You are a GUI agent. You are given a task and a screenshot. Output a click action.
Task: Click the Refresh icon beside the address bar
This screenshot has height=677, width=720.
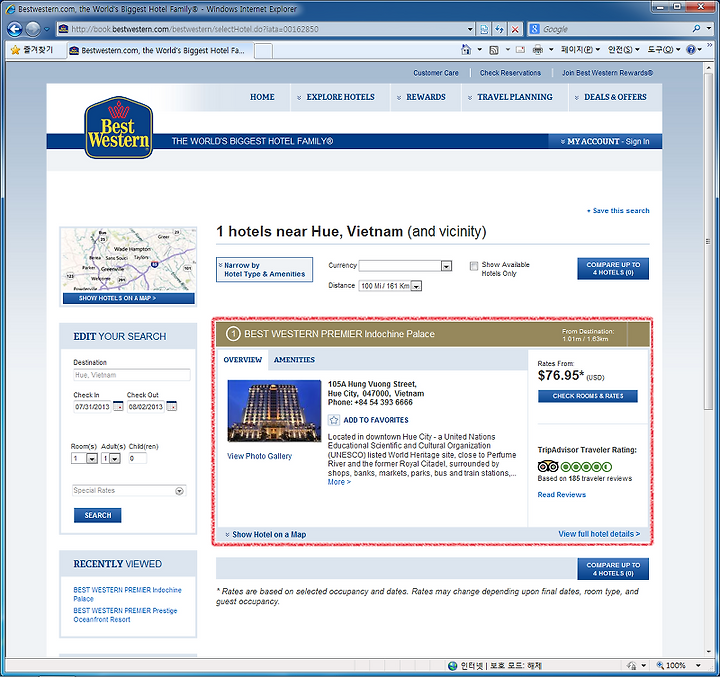point(500,29)
